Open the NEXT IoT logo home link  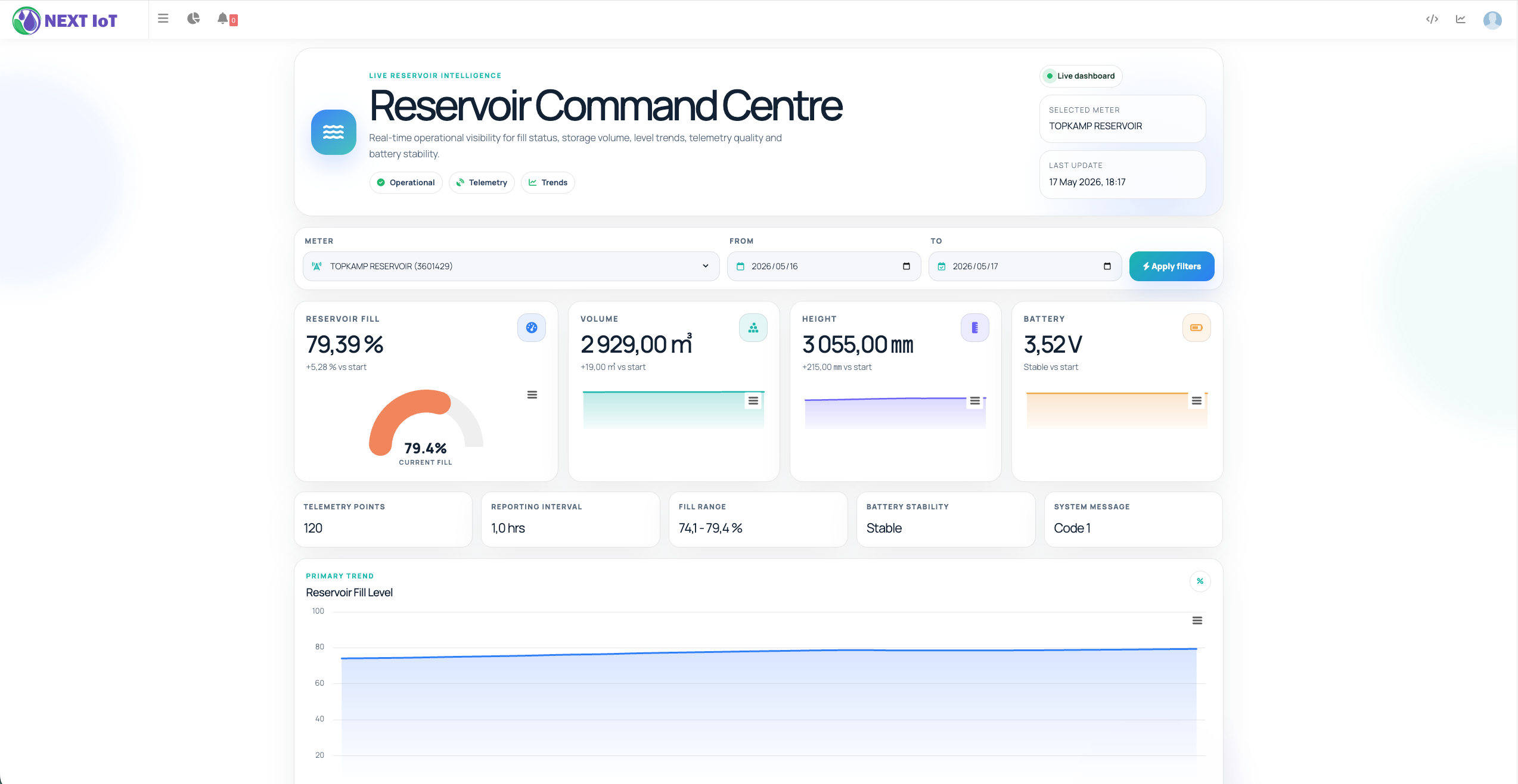tap(65, 21)
